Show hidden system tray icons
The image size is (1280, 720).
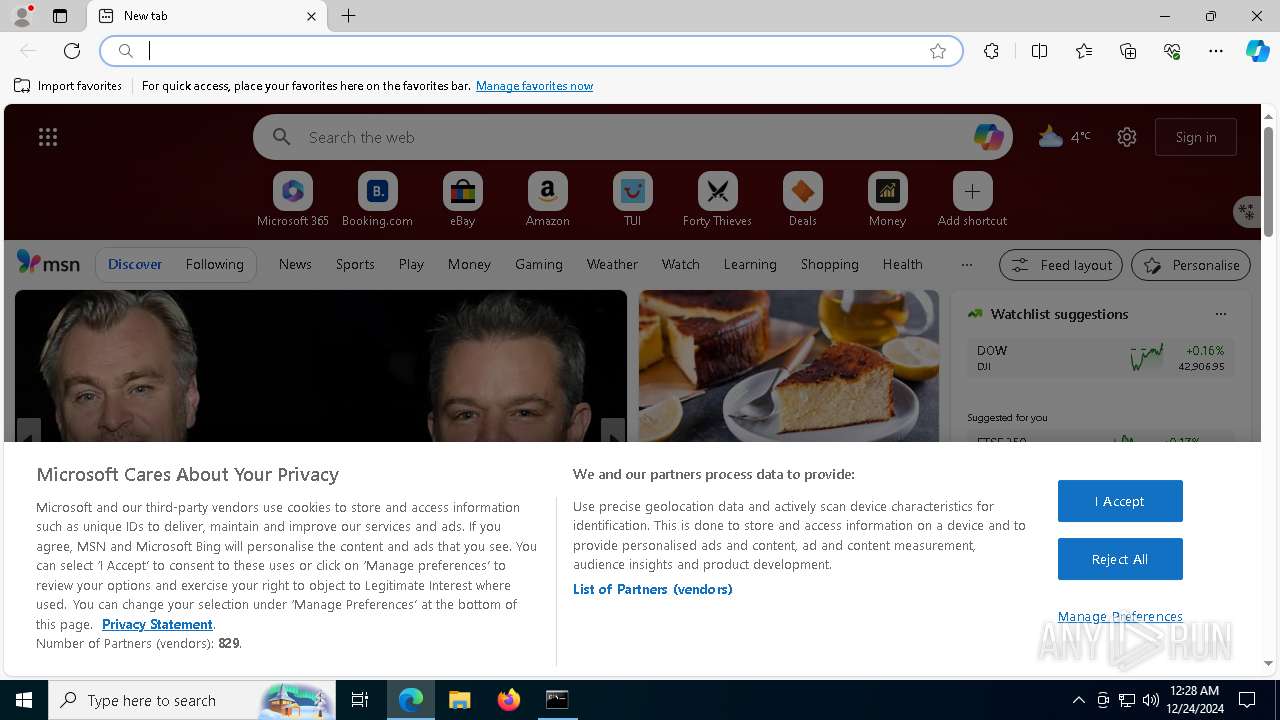click(1078, 700)
